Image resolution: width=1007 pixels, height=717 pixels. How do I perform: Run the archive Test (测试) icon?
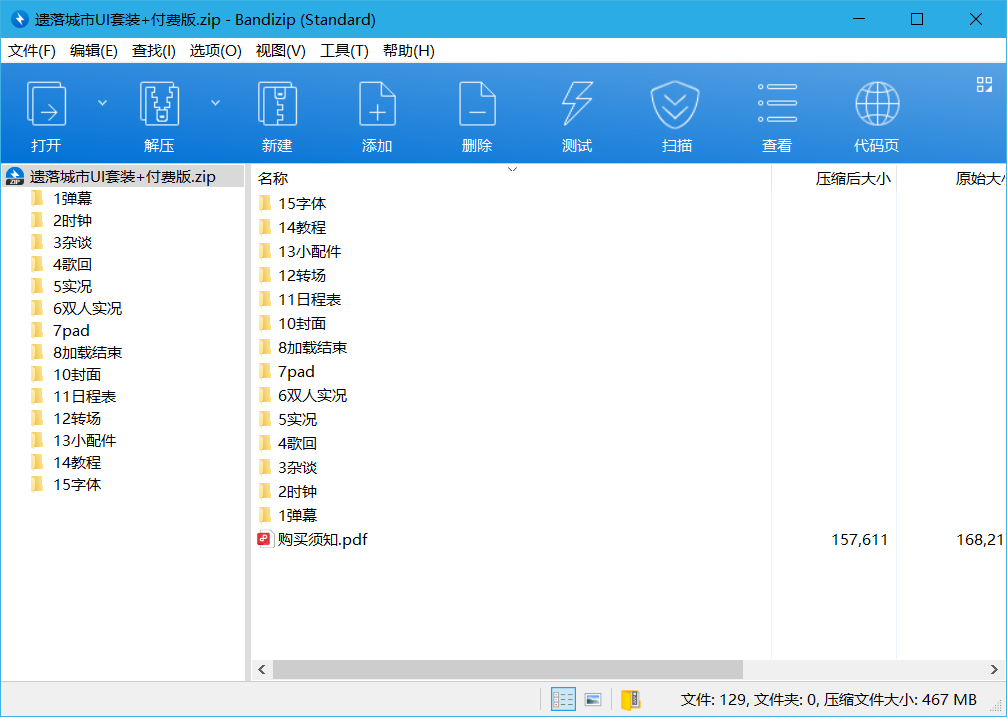click(577, 103)
